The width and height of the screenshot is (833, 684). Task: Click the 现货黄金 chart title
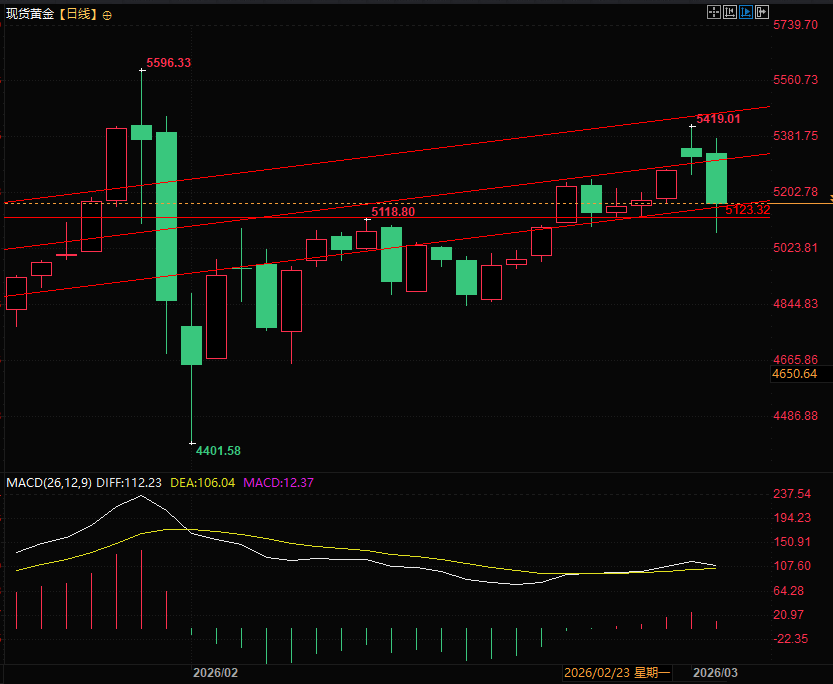click(30, 14)
